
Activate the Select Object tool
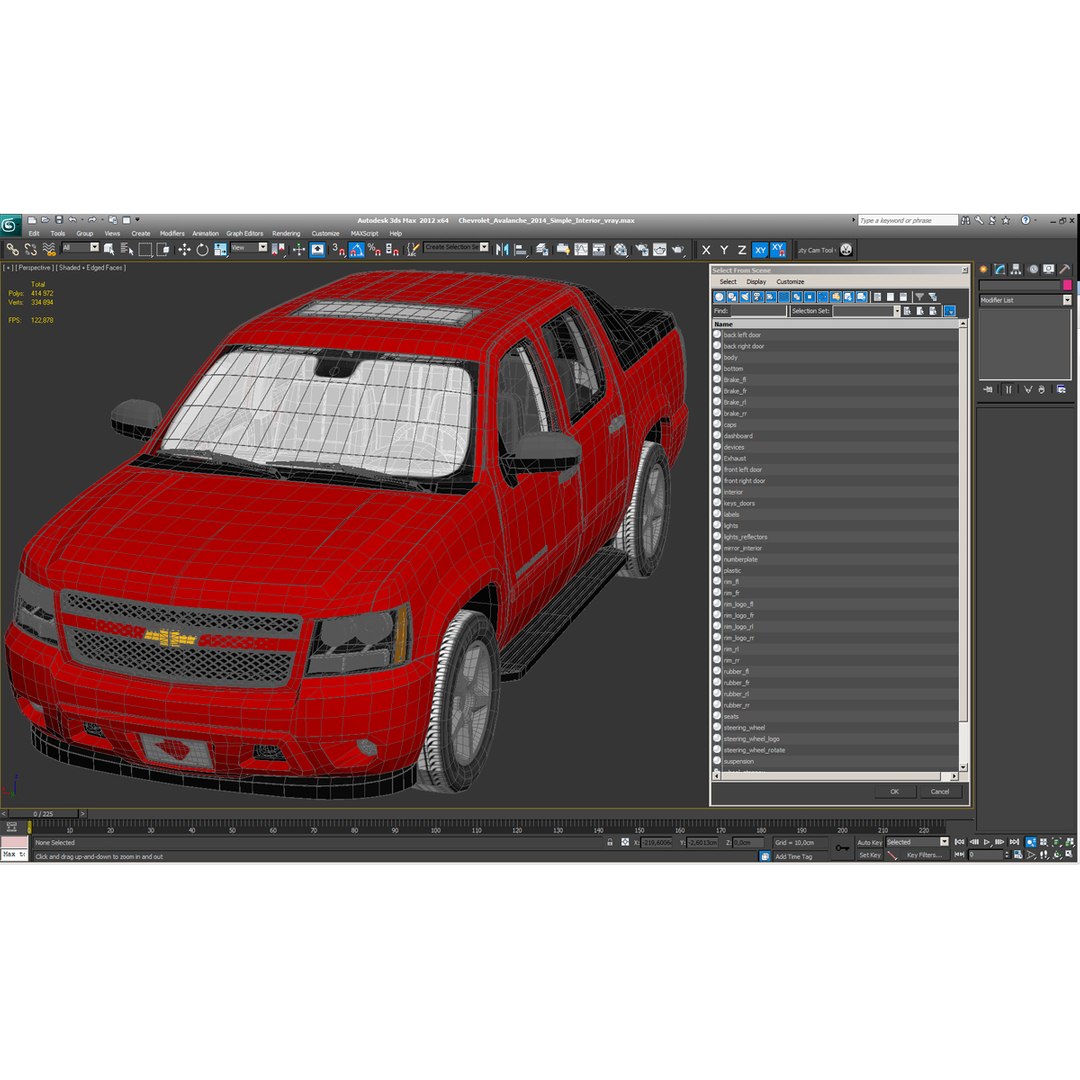[109, 249]
